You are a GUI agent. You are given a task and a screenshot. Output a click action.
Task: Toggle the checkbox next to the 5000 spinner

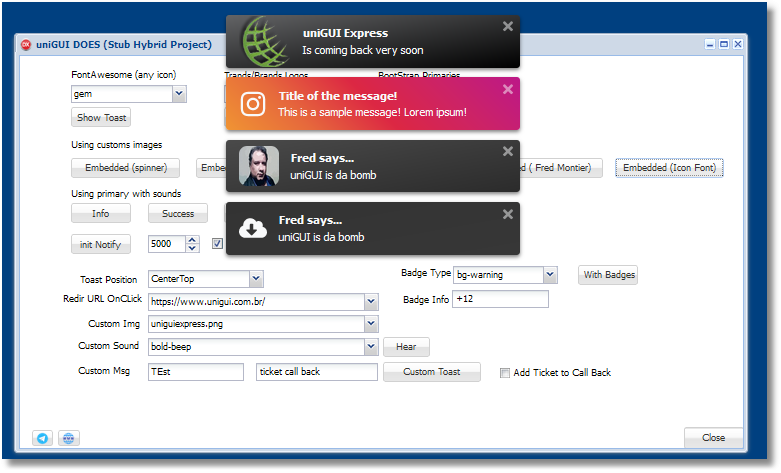[217, 243]
